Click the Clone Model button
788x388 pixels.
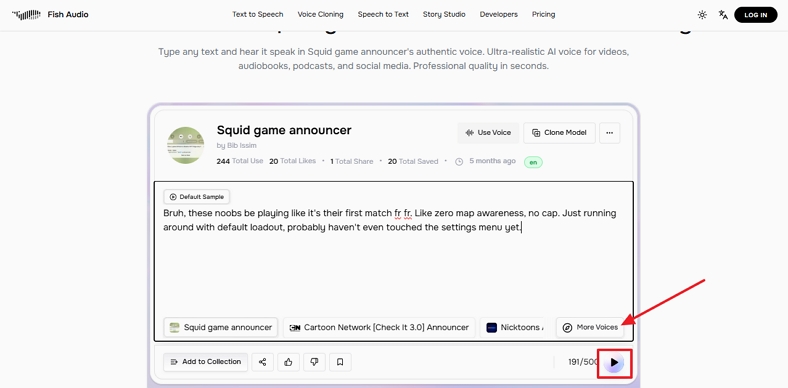point(559,133)
